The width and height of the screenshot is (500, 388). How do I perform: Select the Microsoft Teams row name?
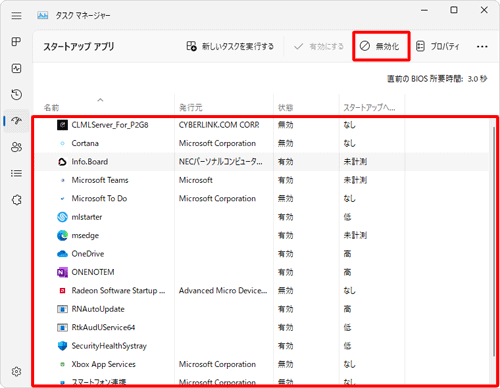coord(100,180)
